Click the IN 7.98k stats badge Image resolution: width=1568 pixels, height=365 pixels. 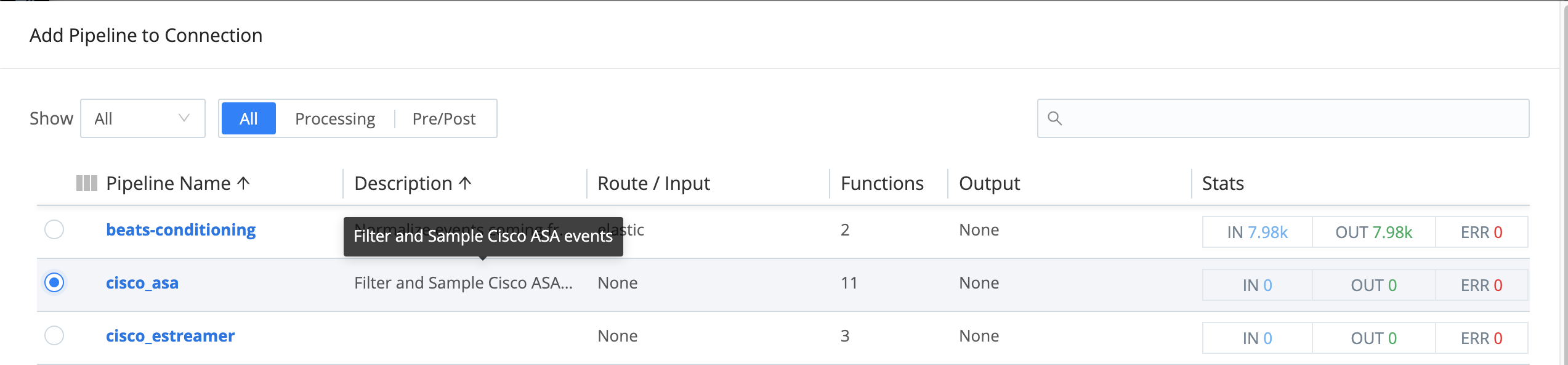tap(1256, 232)
